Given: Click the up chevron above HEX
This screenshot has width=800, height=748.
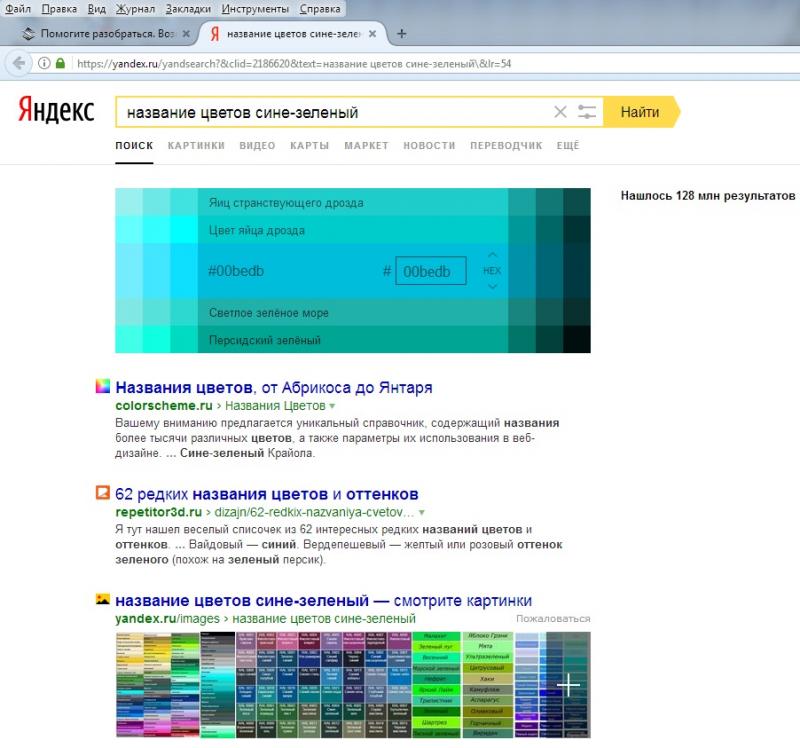Looking at the screenshot, I should [492, 255].
